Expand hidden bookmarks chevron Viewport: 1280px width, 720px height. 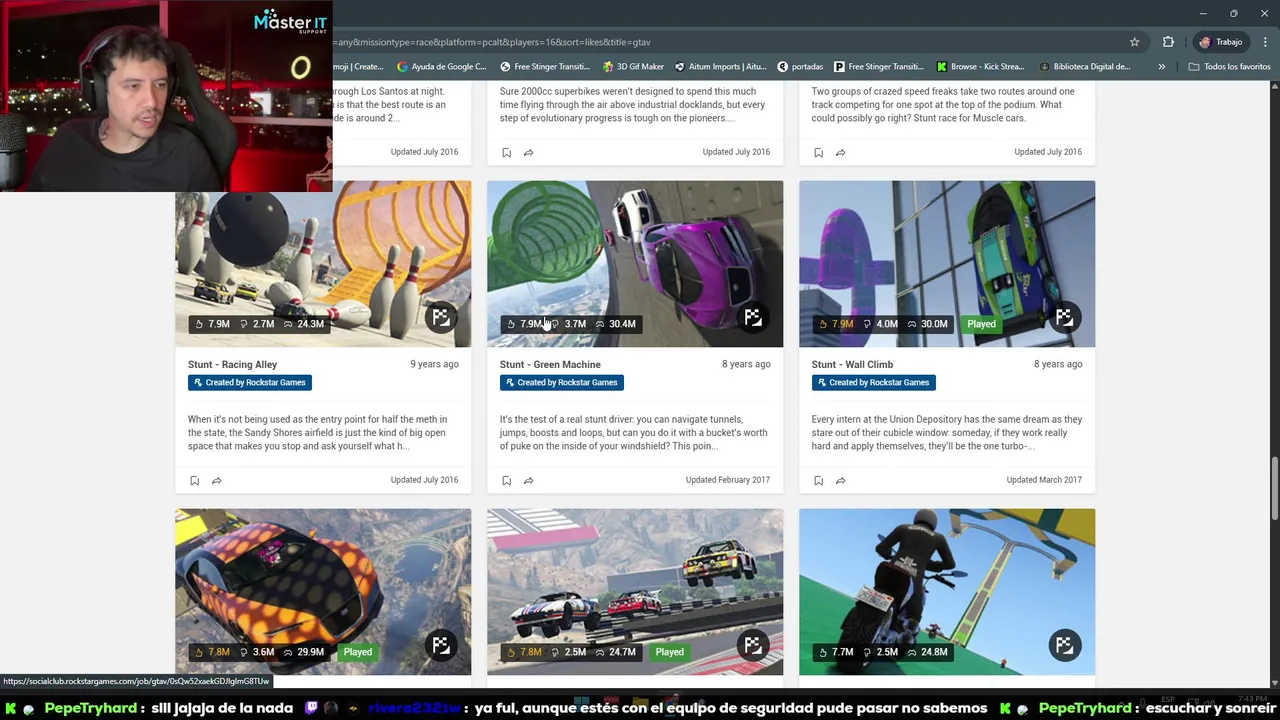[x=1161, y=67]
